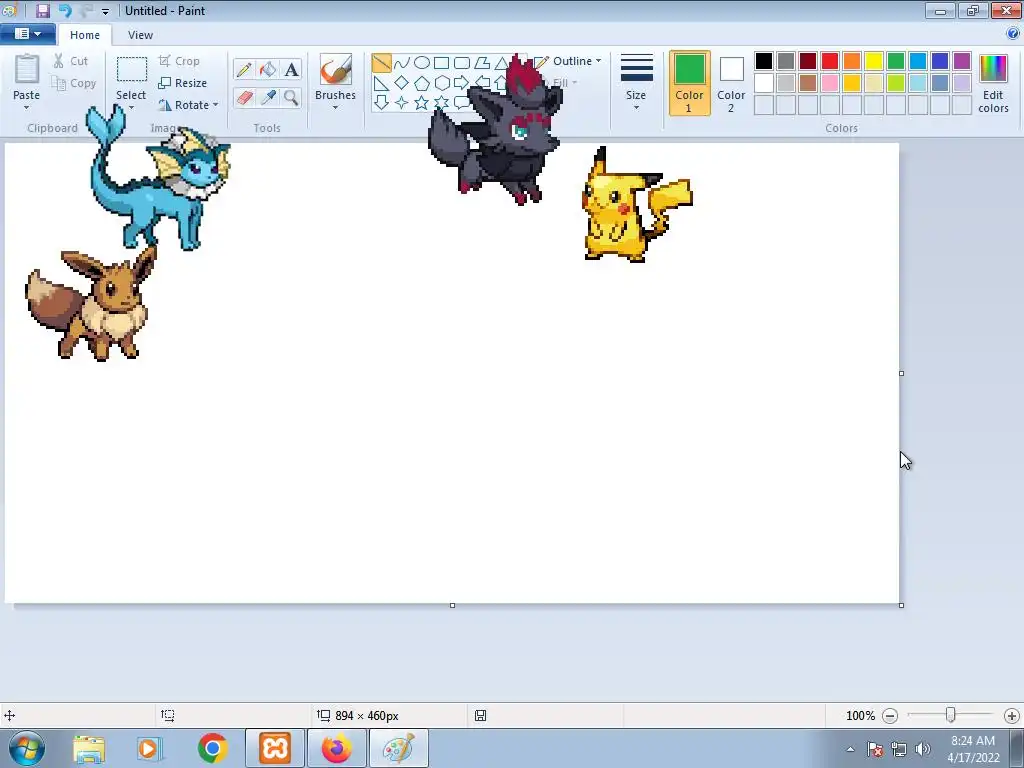Click the zoom out minus button
1024x768 pixels.
[x=889, y=716]
